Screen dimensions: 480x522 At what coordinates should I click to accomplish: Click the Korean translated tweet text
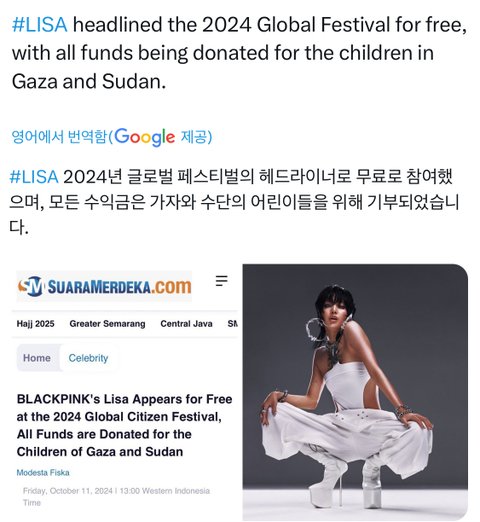coord(234,202)
